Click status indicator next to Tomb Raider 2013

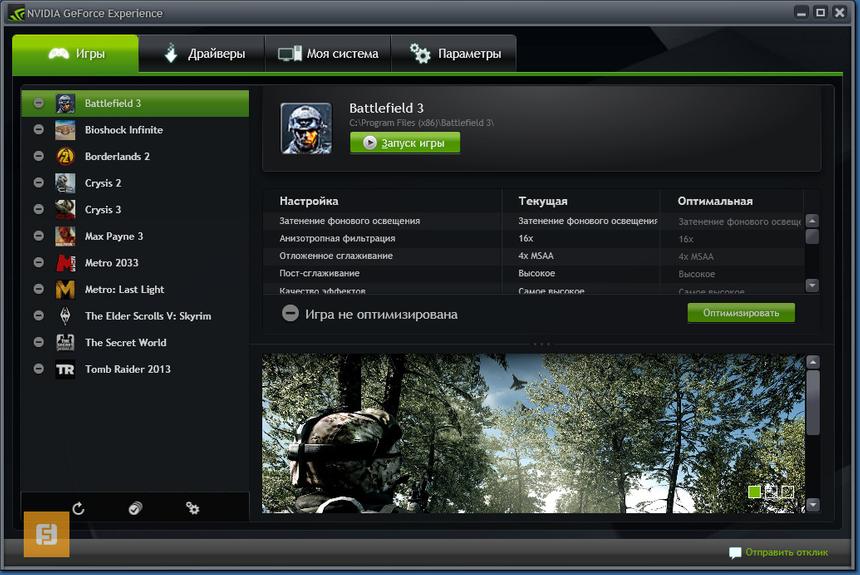pyautogui.click(x=38, y=369)
